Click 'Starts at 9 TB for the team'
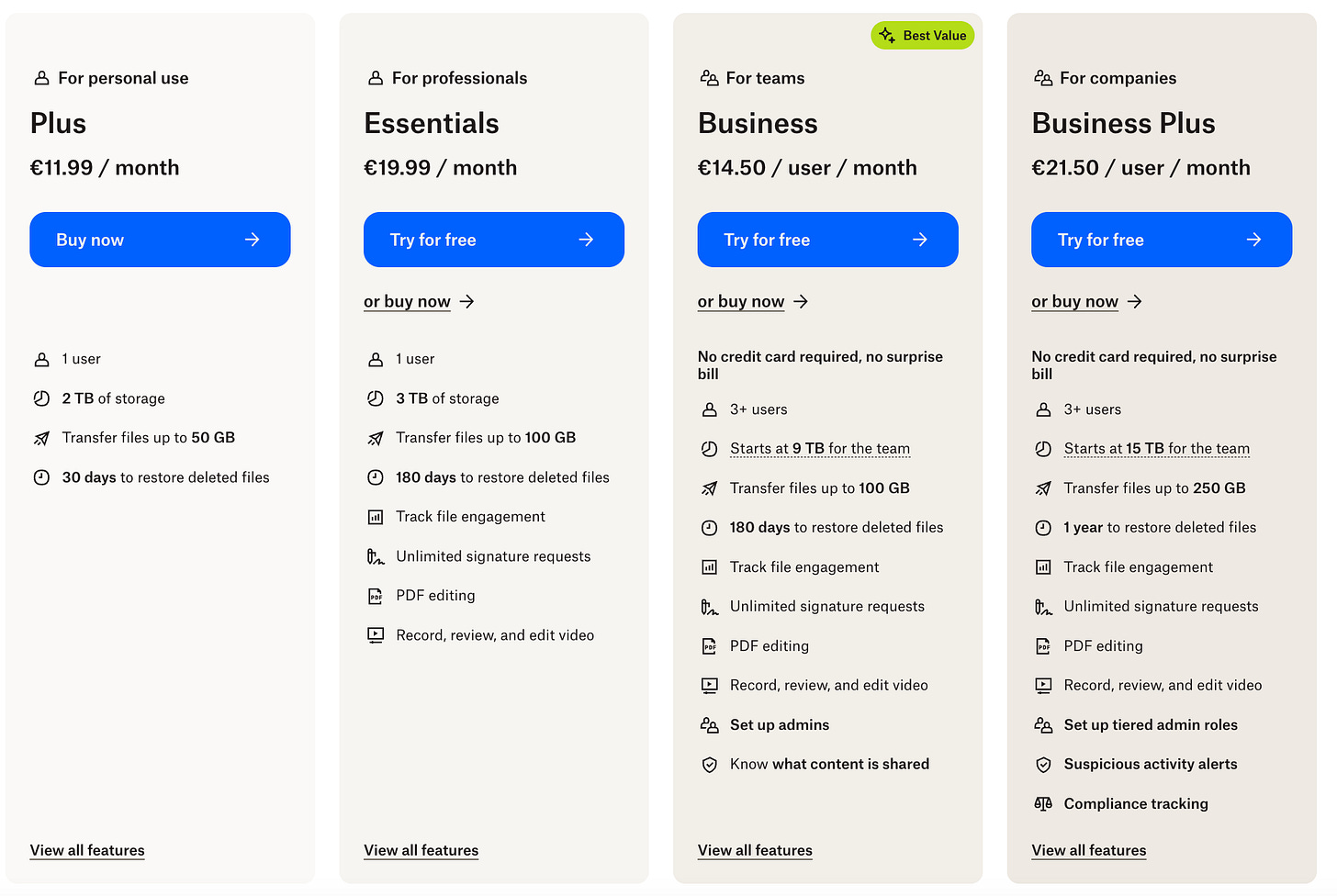This screenshot has width=1337, height=896. coord(820,449)
